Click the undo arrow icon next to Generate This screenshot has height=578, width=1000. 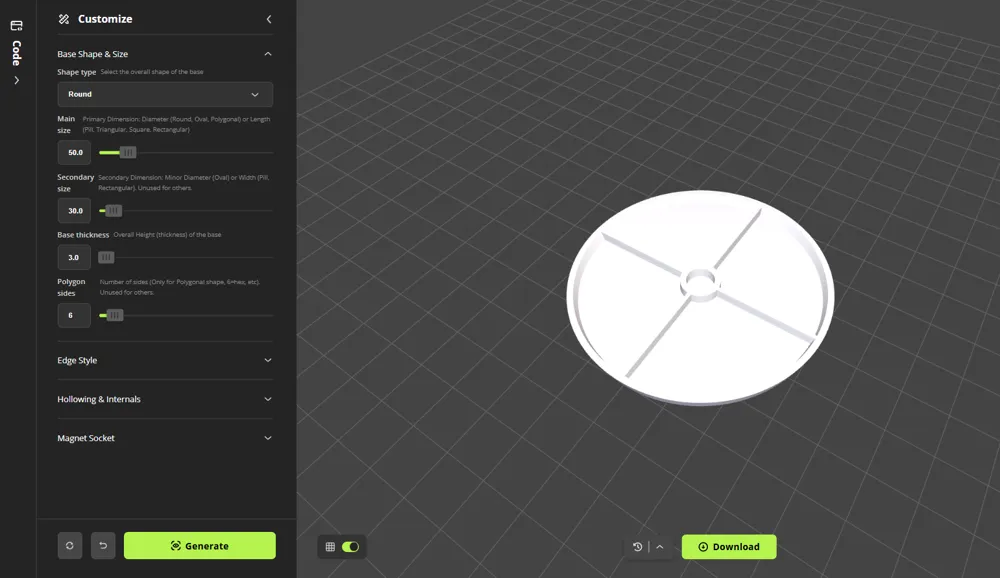[x=101, y=545]
